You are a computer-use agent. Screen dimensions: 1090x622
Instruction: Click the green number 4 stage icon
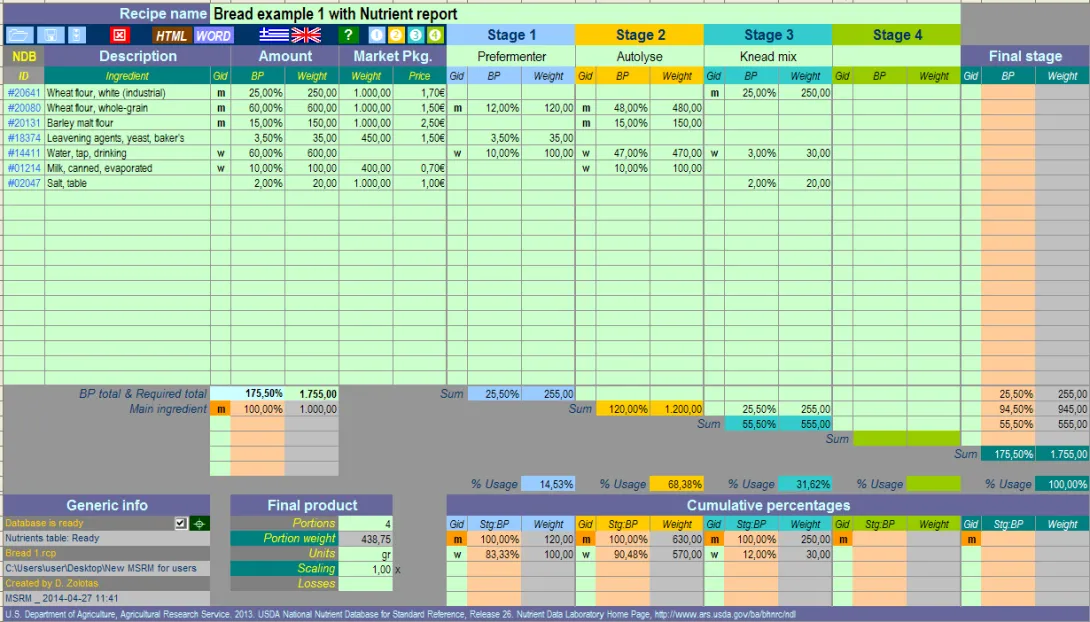pos(434,35)
